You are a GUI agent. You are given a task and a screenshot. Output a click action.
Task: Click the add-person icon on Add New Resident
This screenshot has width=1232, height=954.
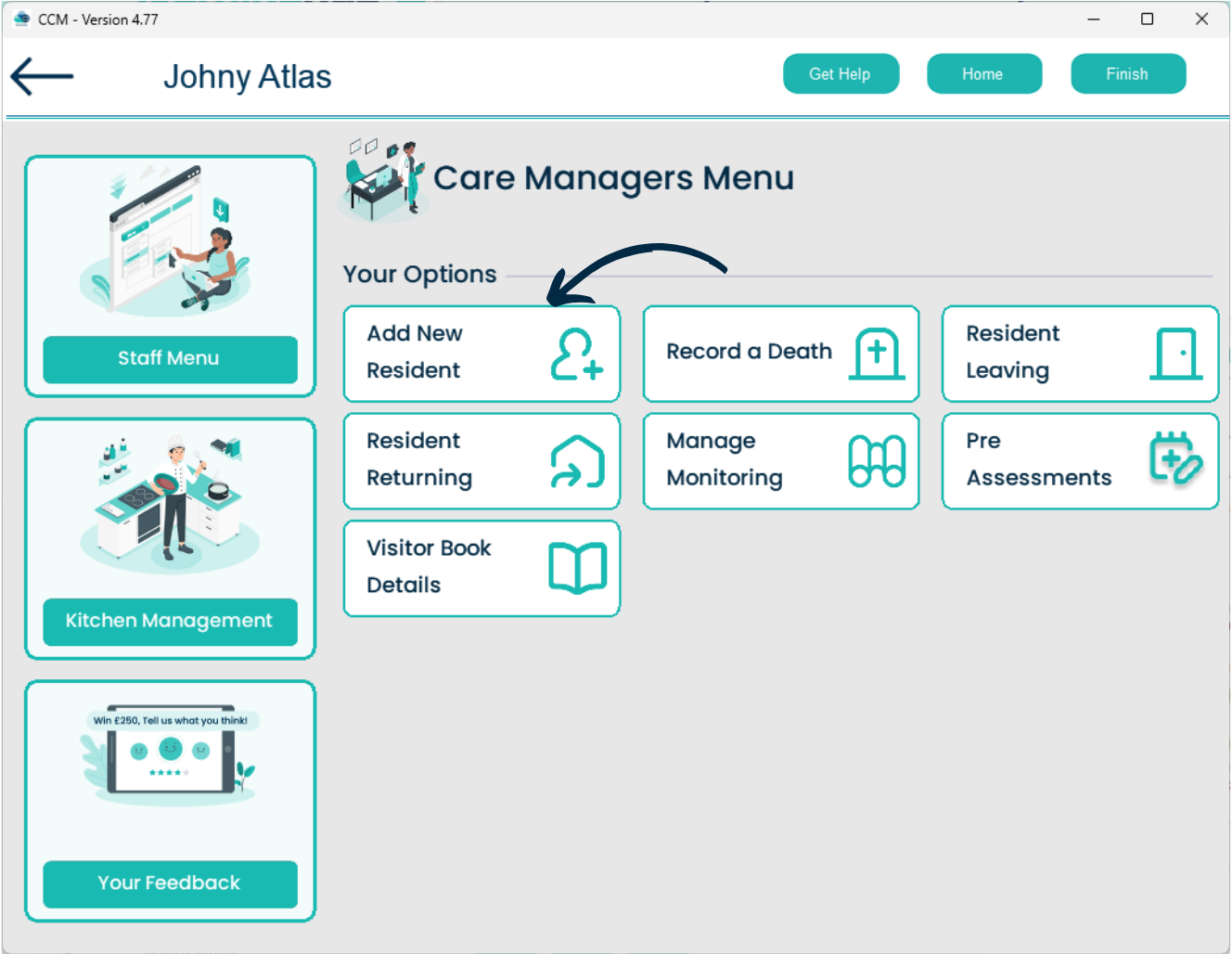(577, 355)
